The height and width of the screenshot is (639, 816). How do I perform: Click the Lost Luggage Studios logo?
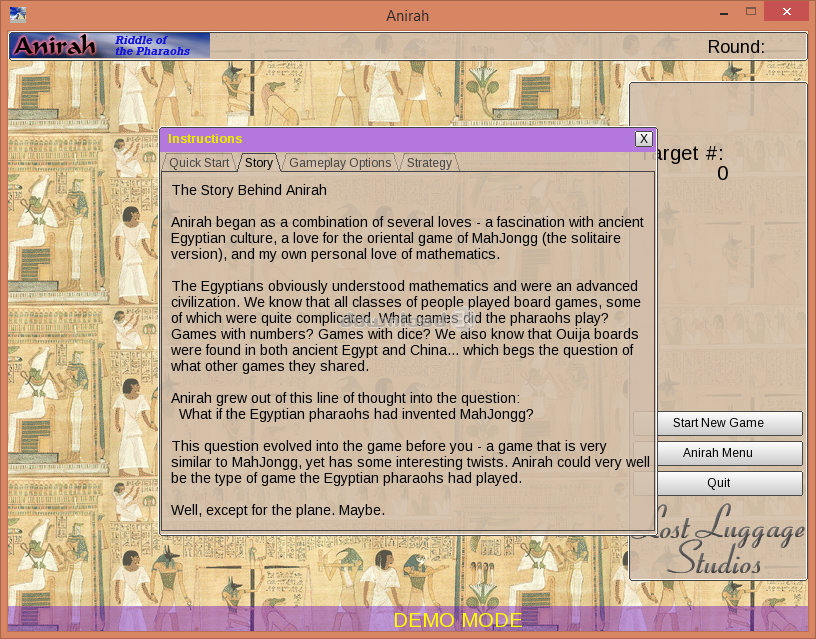tap(720, 541)
